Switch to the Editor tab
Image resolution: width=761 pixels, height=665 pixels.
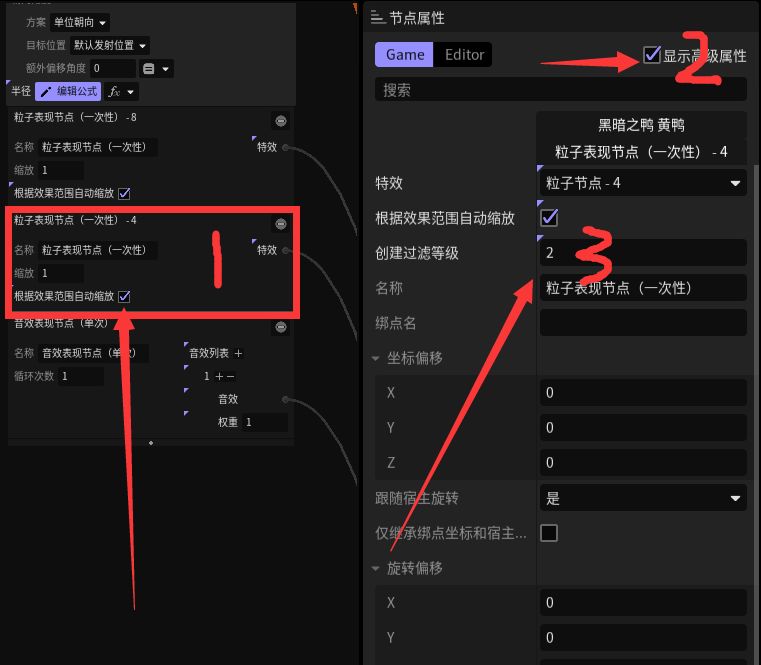[x=464, y=54]
